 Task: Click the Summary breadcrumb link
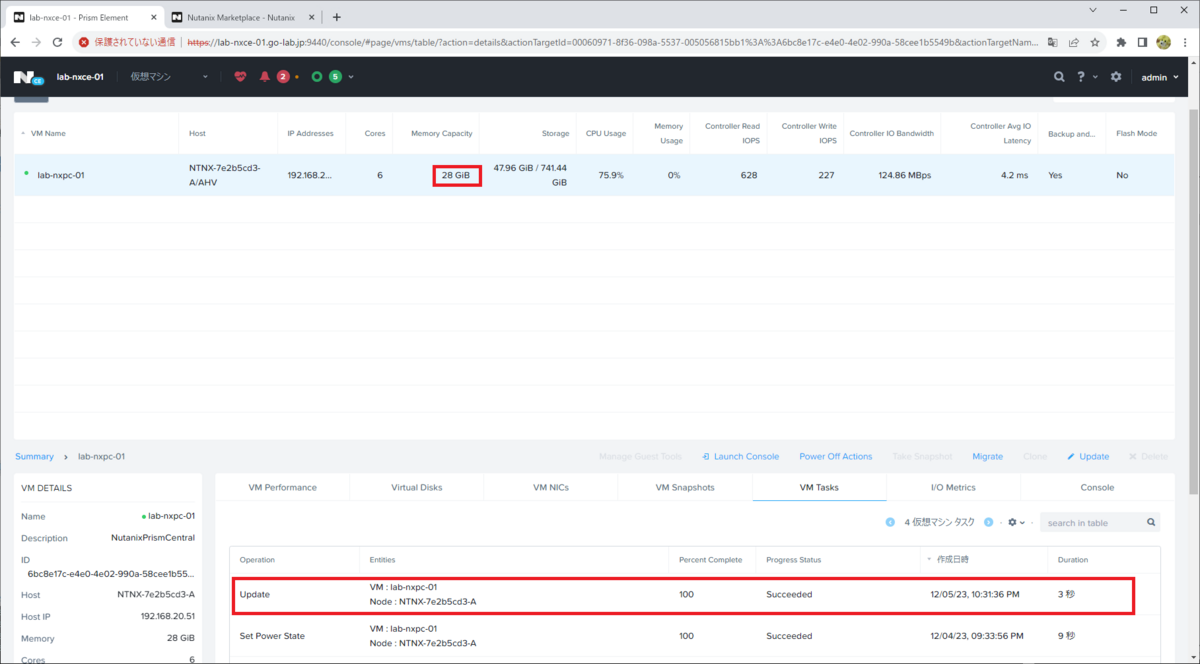34,456
